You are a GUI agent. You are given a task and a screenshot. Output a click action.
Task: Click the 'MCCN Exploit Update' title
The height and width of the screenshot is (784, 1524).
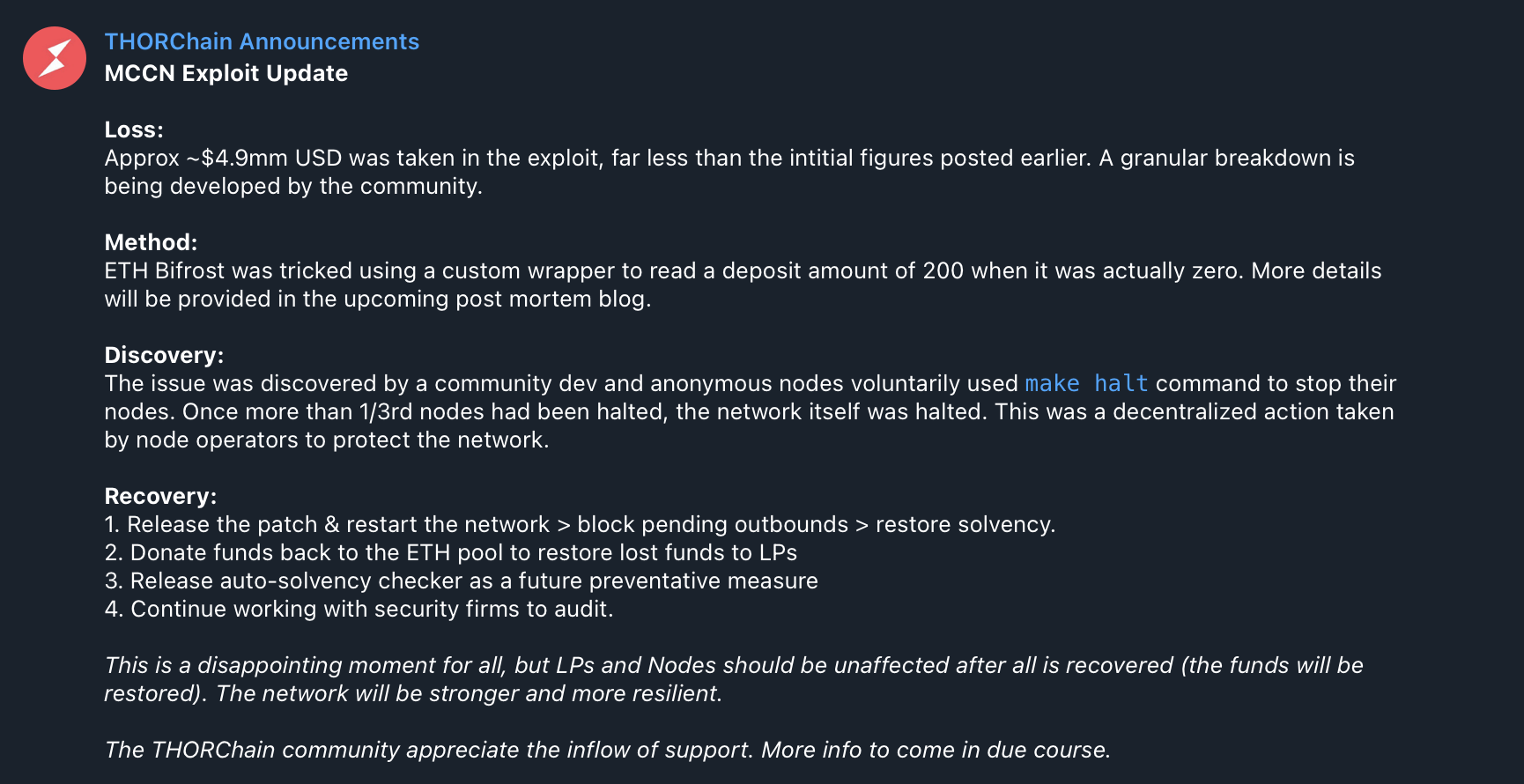226,73
